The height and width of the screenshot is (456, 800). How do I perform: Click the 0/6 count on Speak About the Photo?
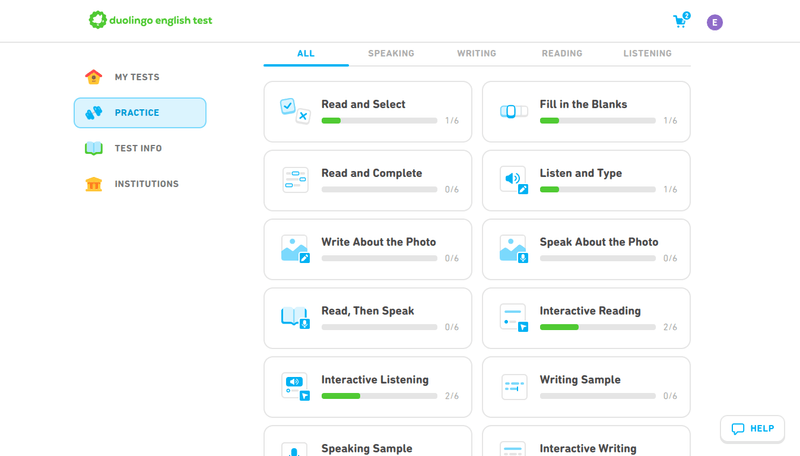[670, 259]
